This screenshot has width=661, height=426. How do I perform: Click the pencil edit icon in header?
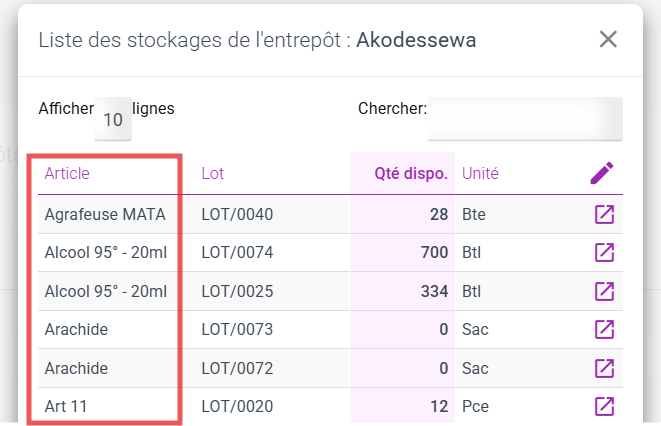tap(601, 173)
